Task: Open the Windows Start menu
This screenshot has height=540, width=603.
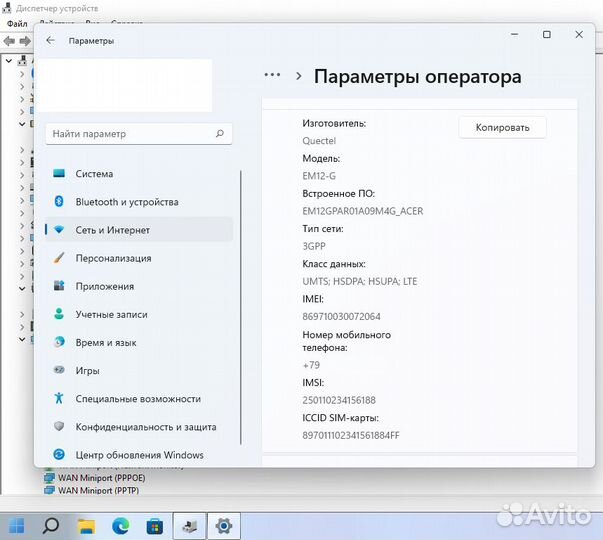Action: (x=16, y=525)
